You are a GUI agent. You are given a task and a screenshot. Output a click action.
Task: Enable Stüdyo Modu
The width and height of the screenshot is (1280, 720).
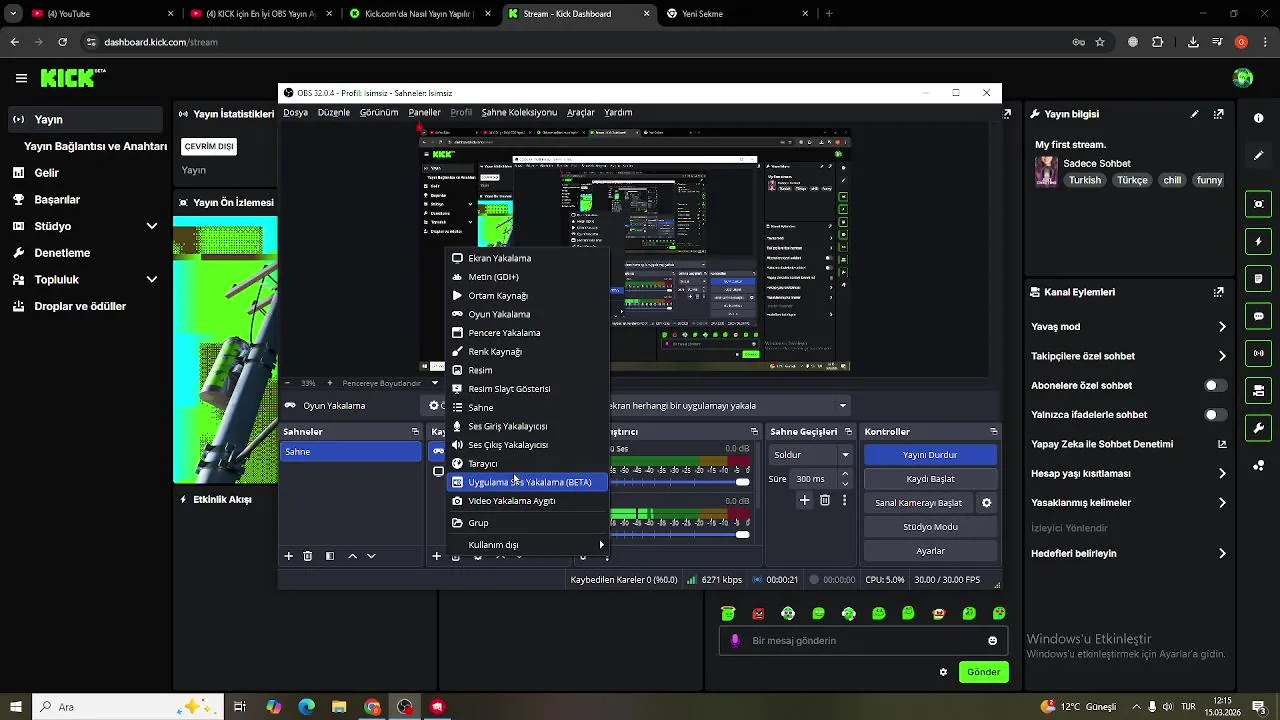point(930,527)
